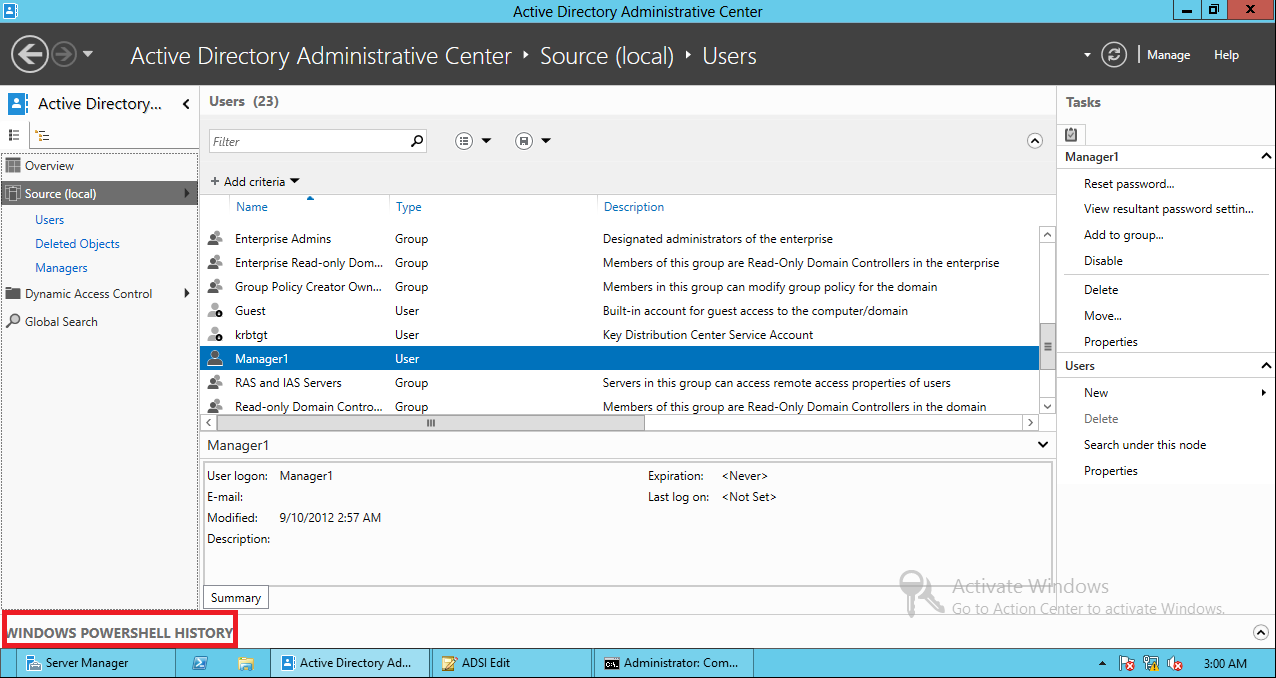This screenshot has width=1276, height=678.
Task: Open navigation history dropdown arrow
Action: click(88, 54)
